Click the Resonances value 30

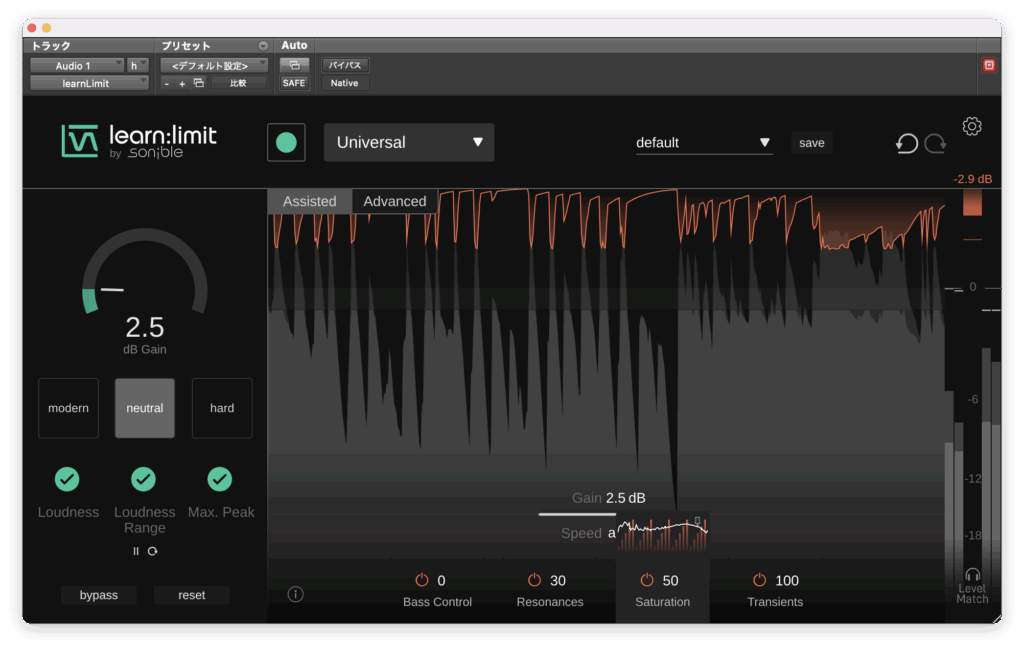click(558, 580)
